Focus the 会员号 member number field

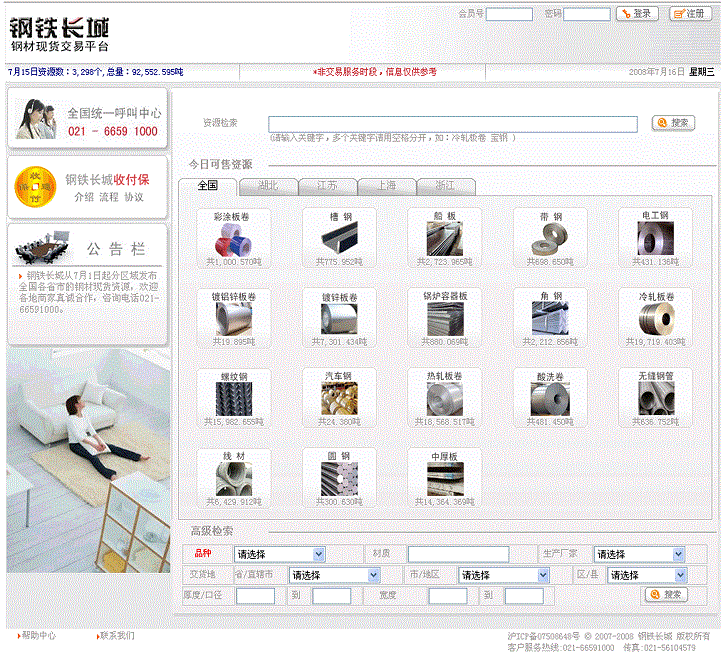tap(509, 14)
